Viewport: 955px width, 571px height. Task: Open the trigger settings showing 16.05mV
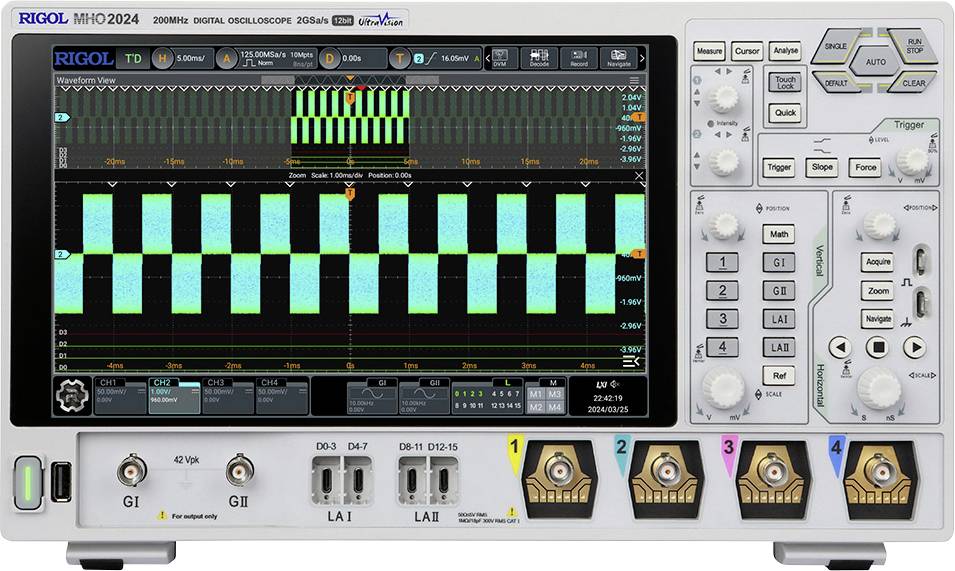click(445, 58)
